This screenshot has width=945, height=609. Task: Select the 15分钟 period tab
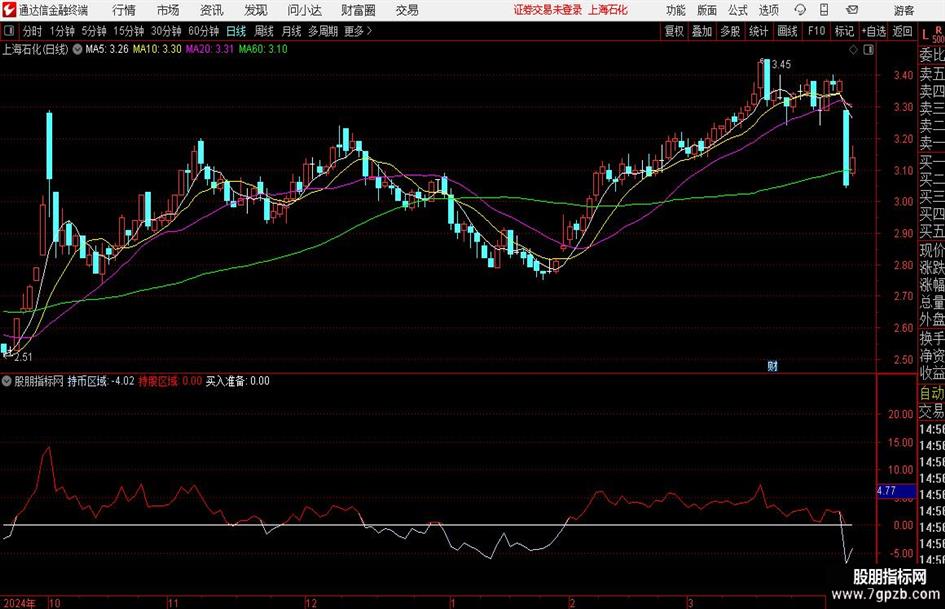(129, 31)
